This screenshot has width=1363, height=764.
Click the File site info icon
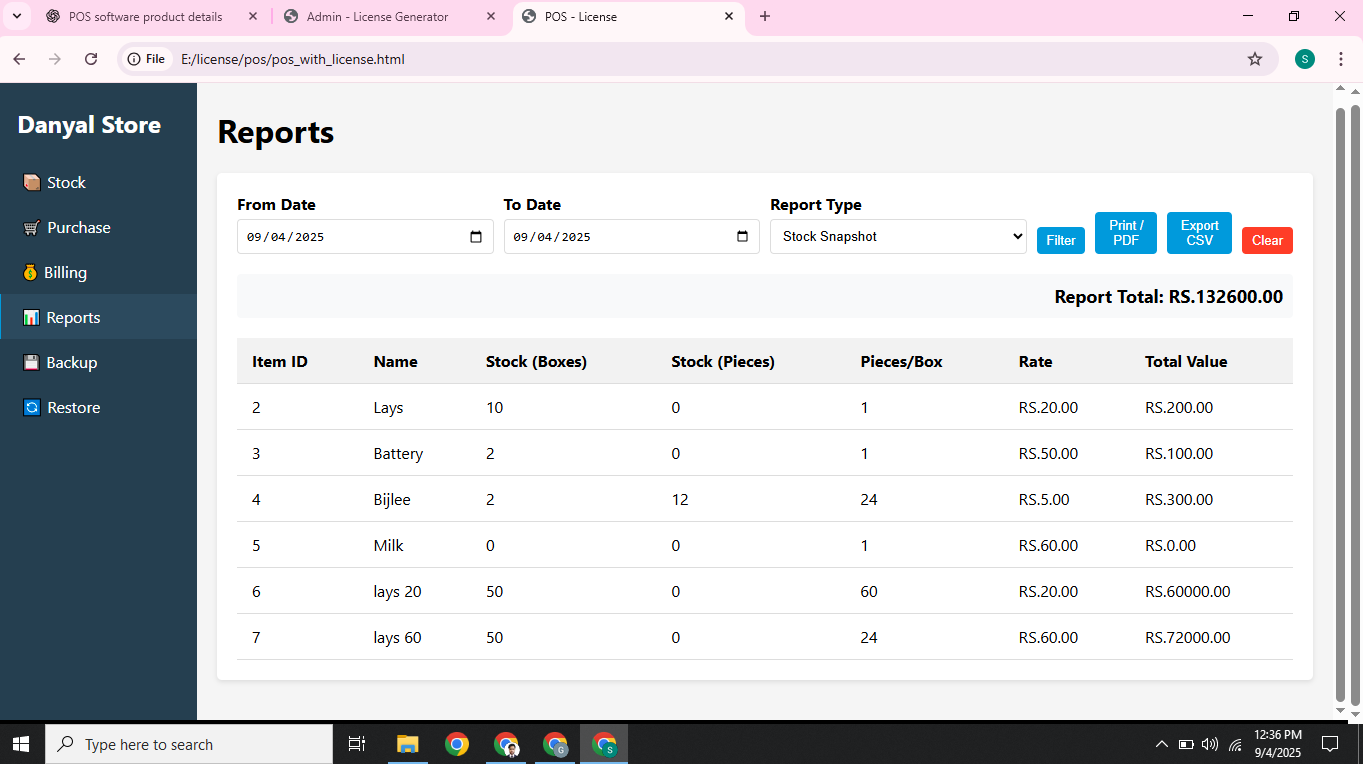(146, 59)
